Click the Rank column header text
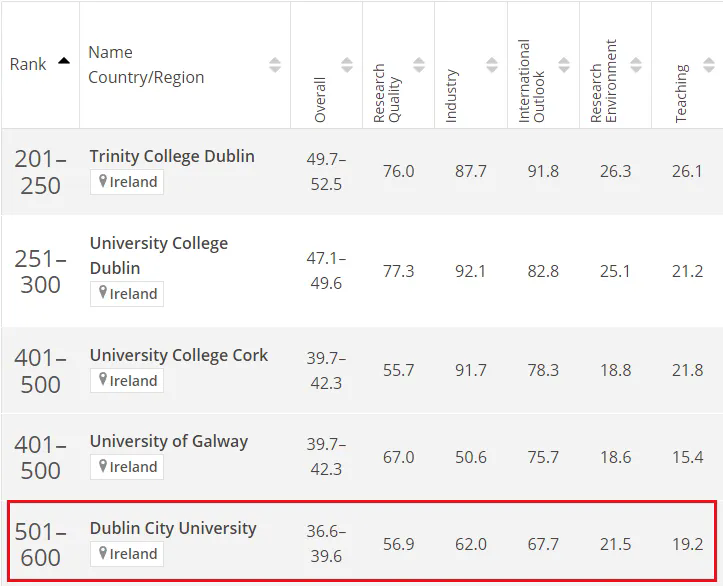Image resolution: width=723 pixels, height=586 pixels. (28, 64)
